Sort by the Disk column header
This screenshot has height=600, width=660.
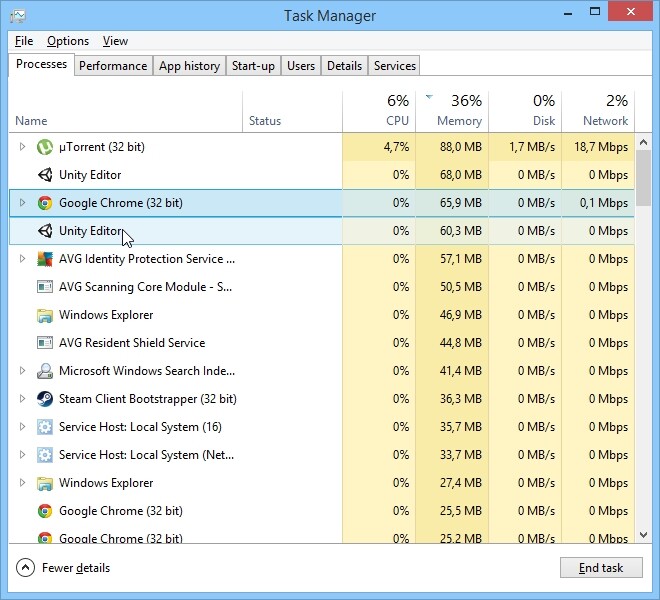(525, 112)
